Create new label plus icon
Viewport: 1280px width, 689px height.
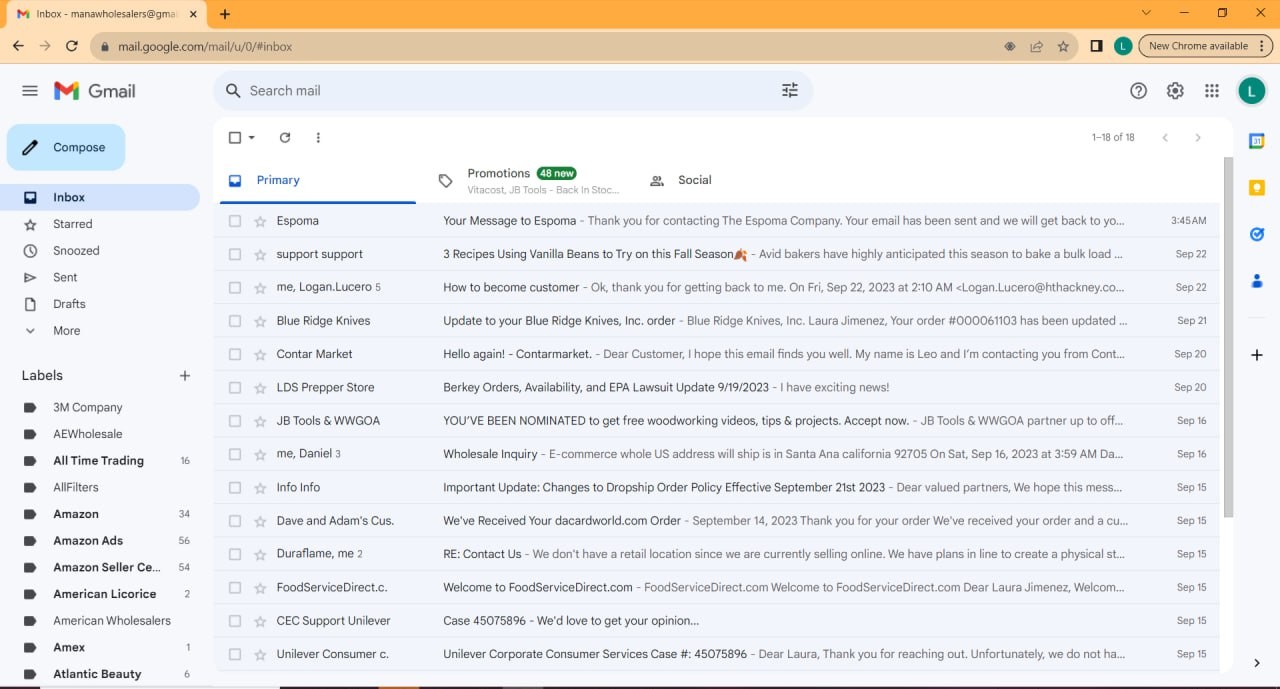[x=185, y=376]
